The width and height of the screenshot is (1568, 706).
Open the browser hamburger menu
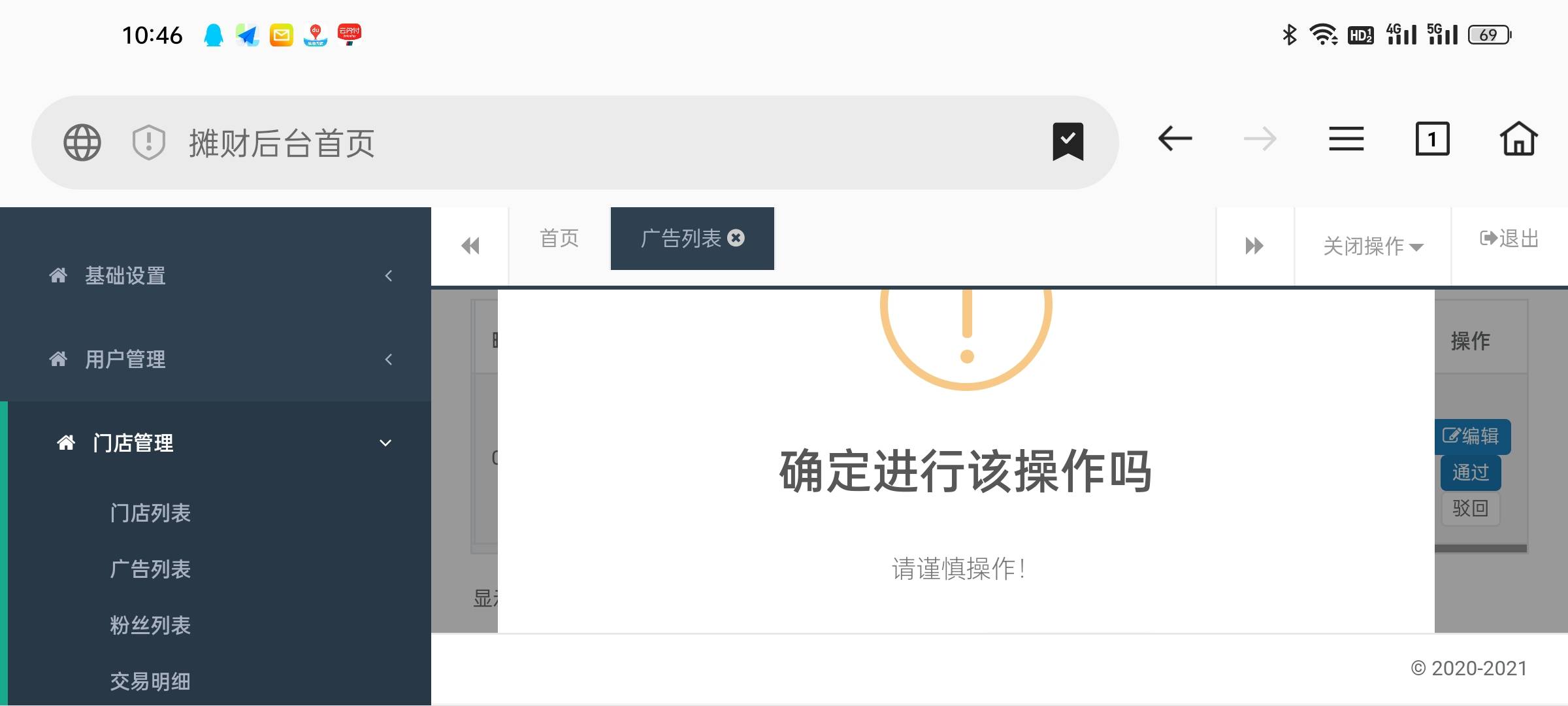pos(1346,139)
